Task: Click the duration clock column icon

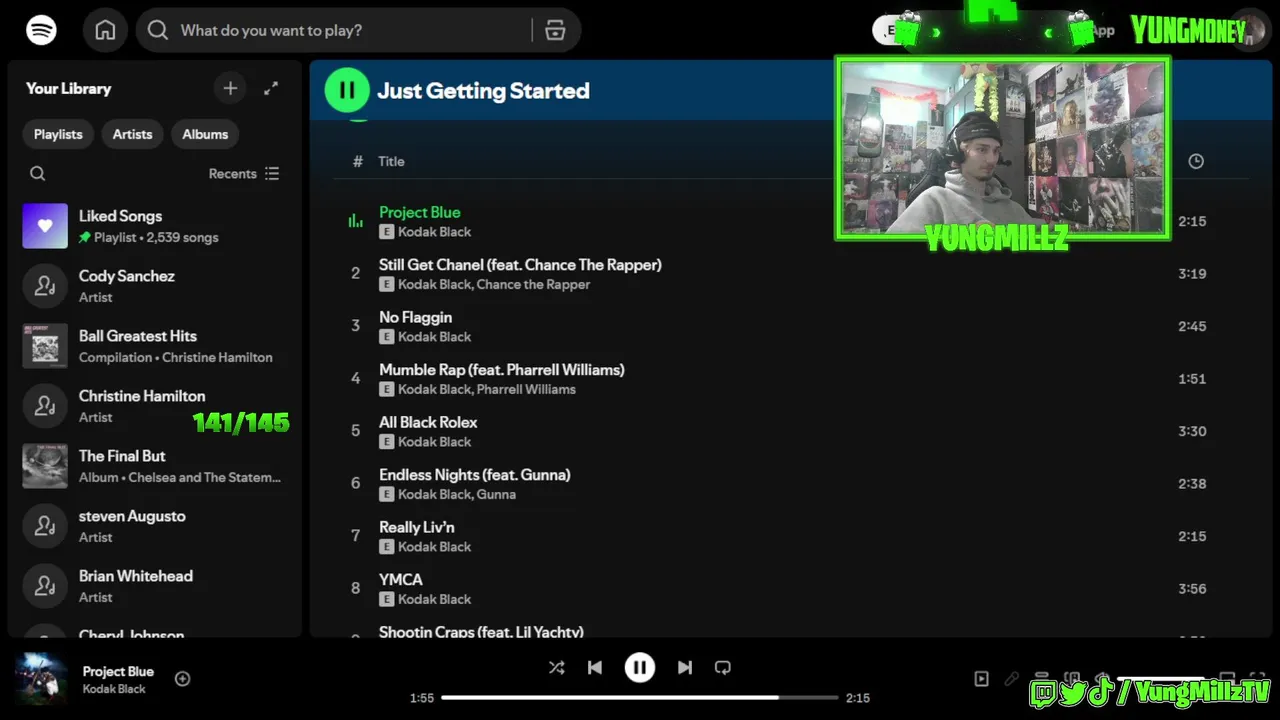Action: (x=1196, y=161)
